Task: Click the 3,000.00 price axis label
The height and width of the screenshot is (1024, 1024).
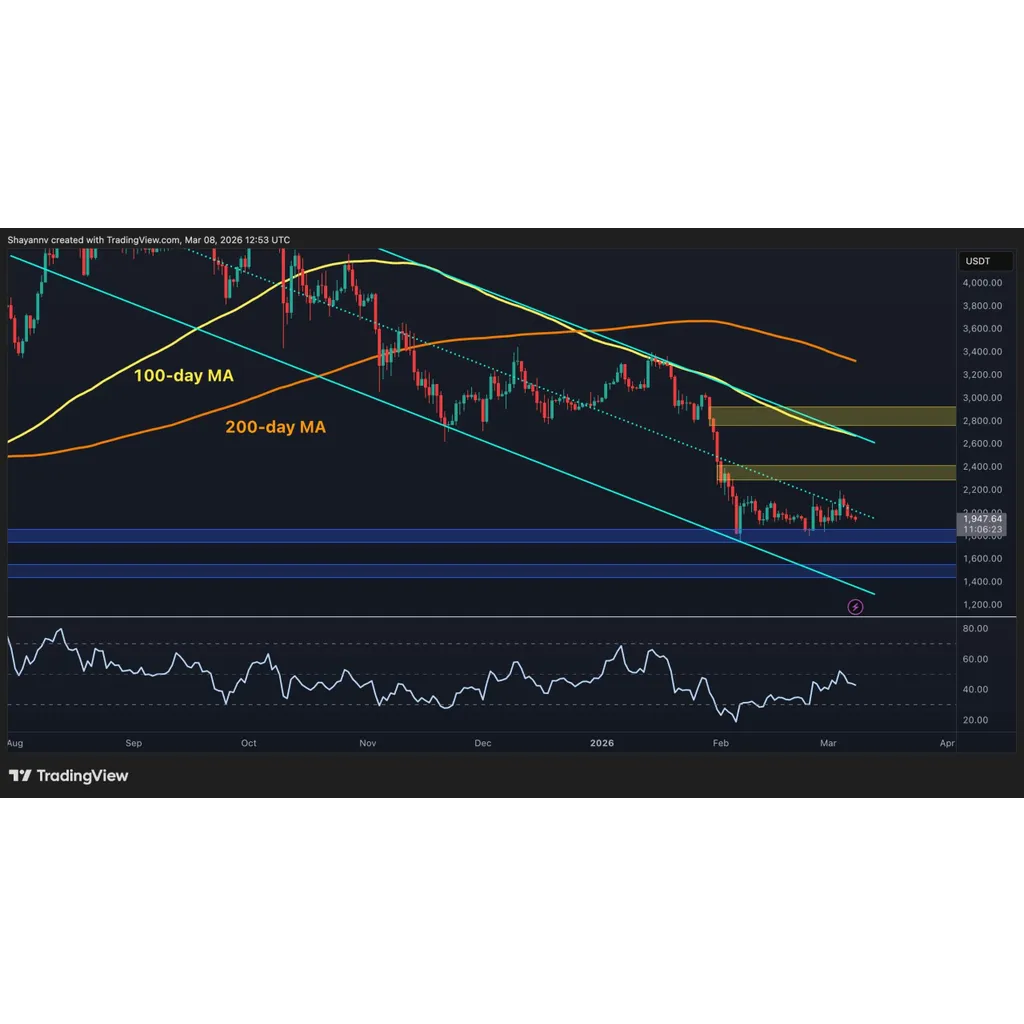Action: 982,398
